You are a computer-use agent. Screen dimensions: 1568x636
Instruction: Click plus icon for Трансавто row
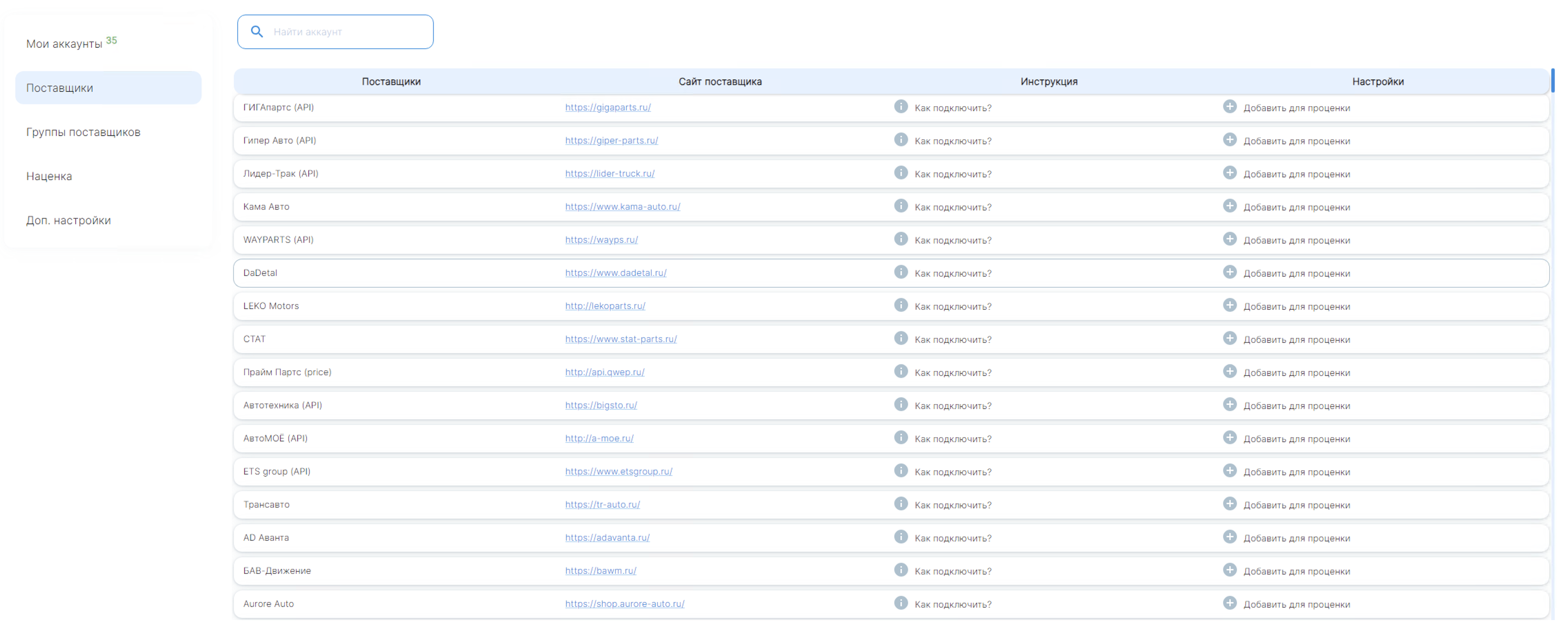(1229, 504)
